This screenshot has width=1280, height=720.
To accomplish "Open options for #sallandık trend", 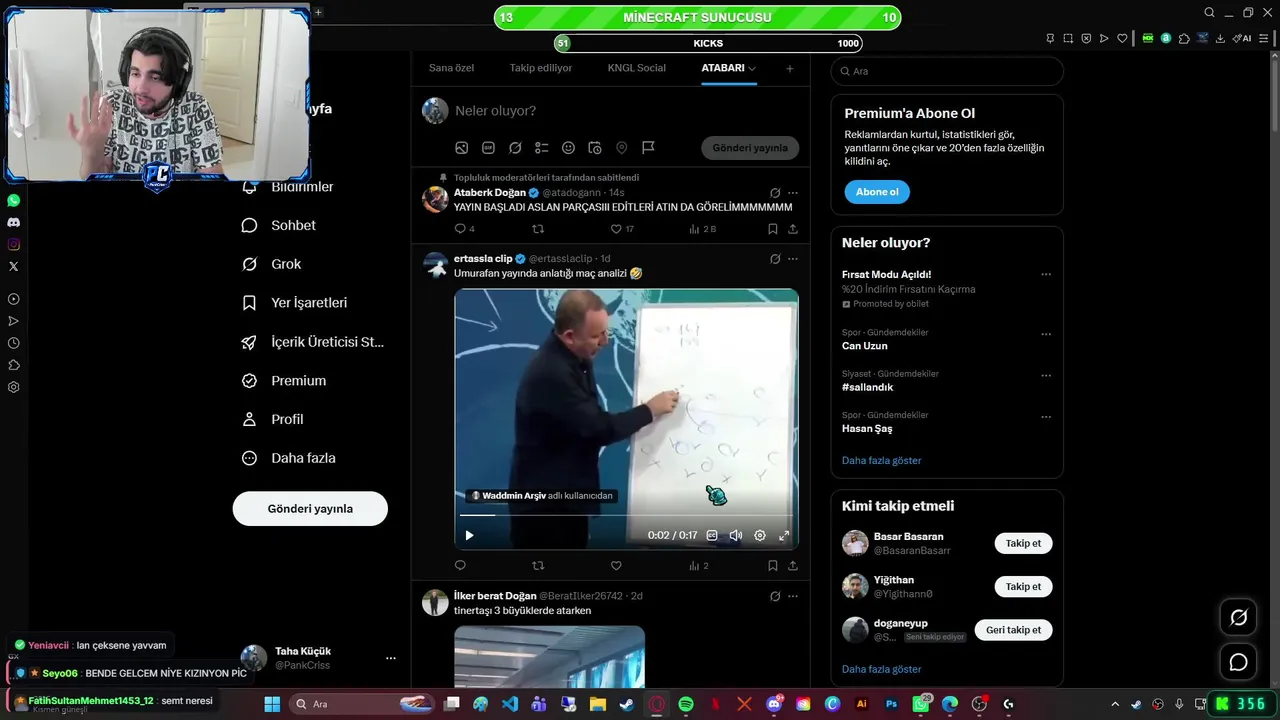I will click(x=1046, y=375).
